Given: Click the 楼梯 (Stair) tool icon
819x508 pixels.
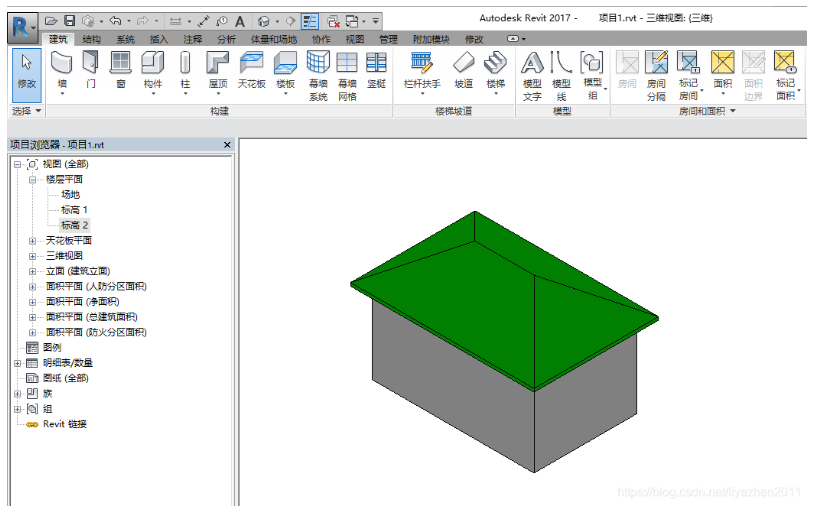Looking at the screenshot, I should click(x=496, y=63).
